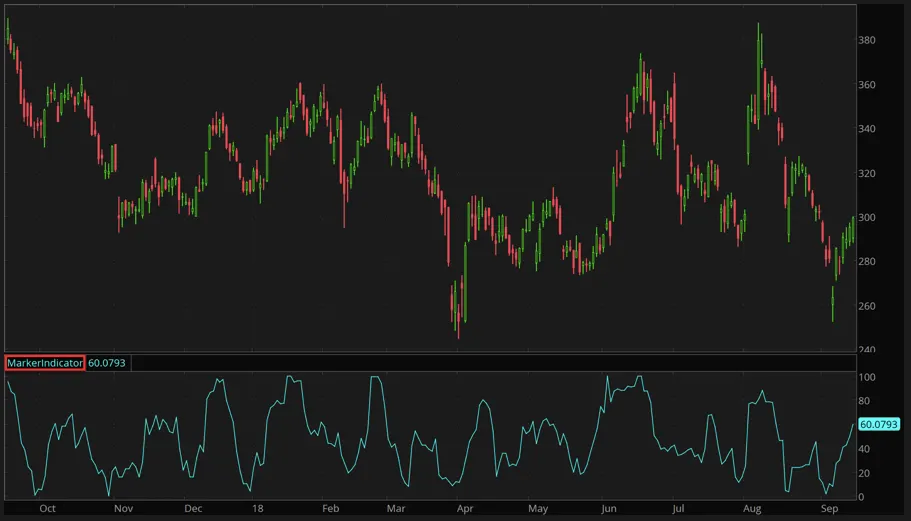Click the Jul label on time axis
This screenshot has height=521, width=911.
click(x=678, y=508)
